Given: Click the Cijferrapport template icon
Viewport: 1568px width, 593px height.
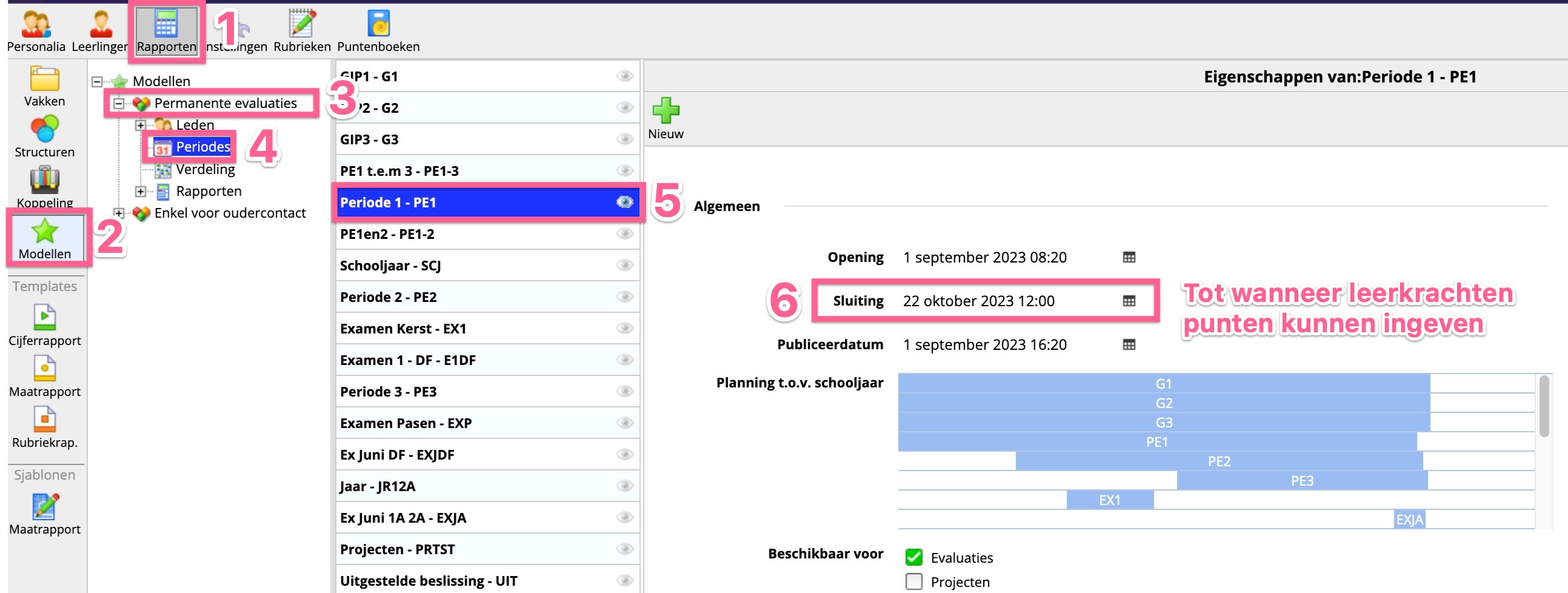Looking at the screenshot, I should (x=44, y=318).
